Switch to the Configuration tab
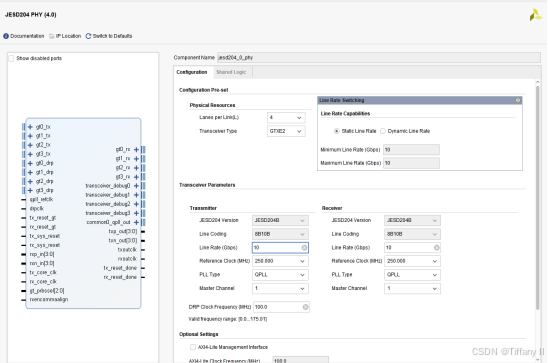Screen dimensions: 548x363 click(192, 72)
